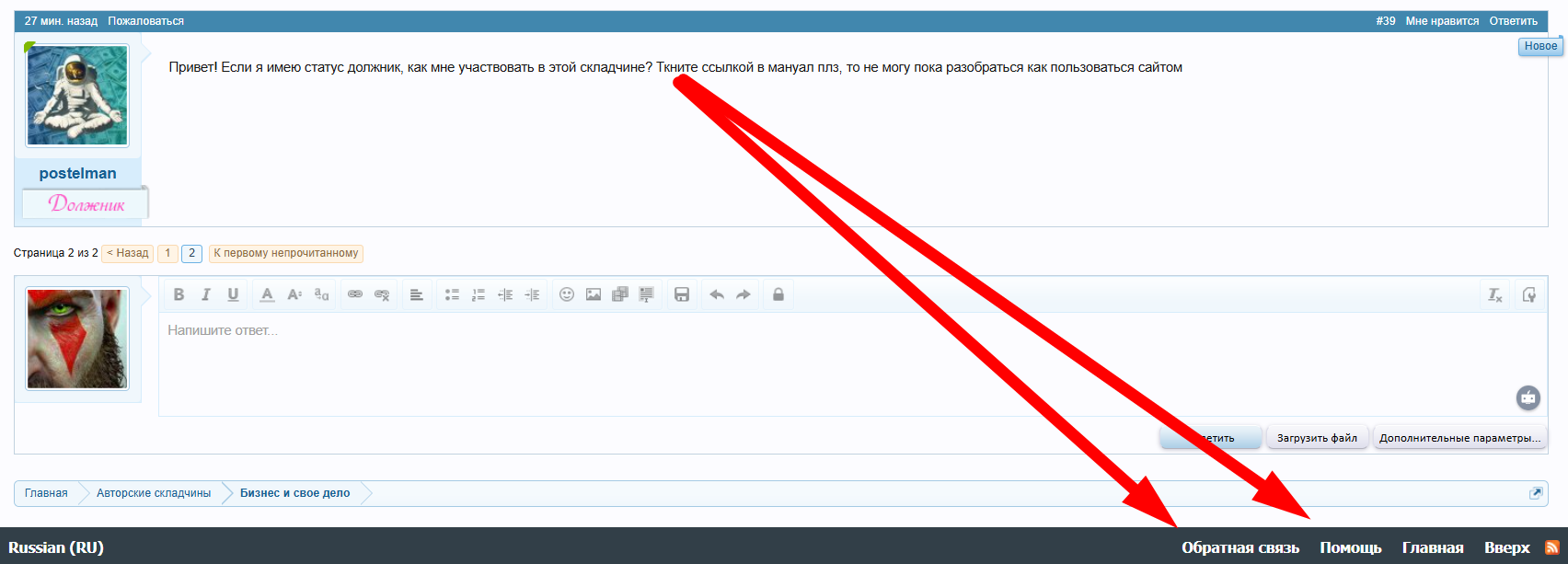
Task: Undo the last edit in the editor
Action: point(717,294)
